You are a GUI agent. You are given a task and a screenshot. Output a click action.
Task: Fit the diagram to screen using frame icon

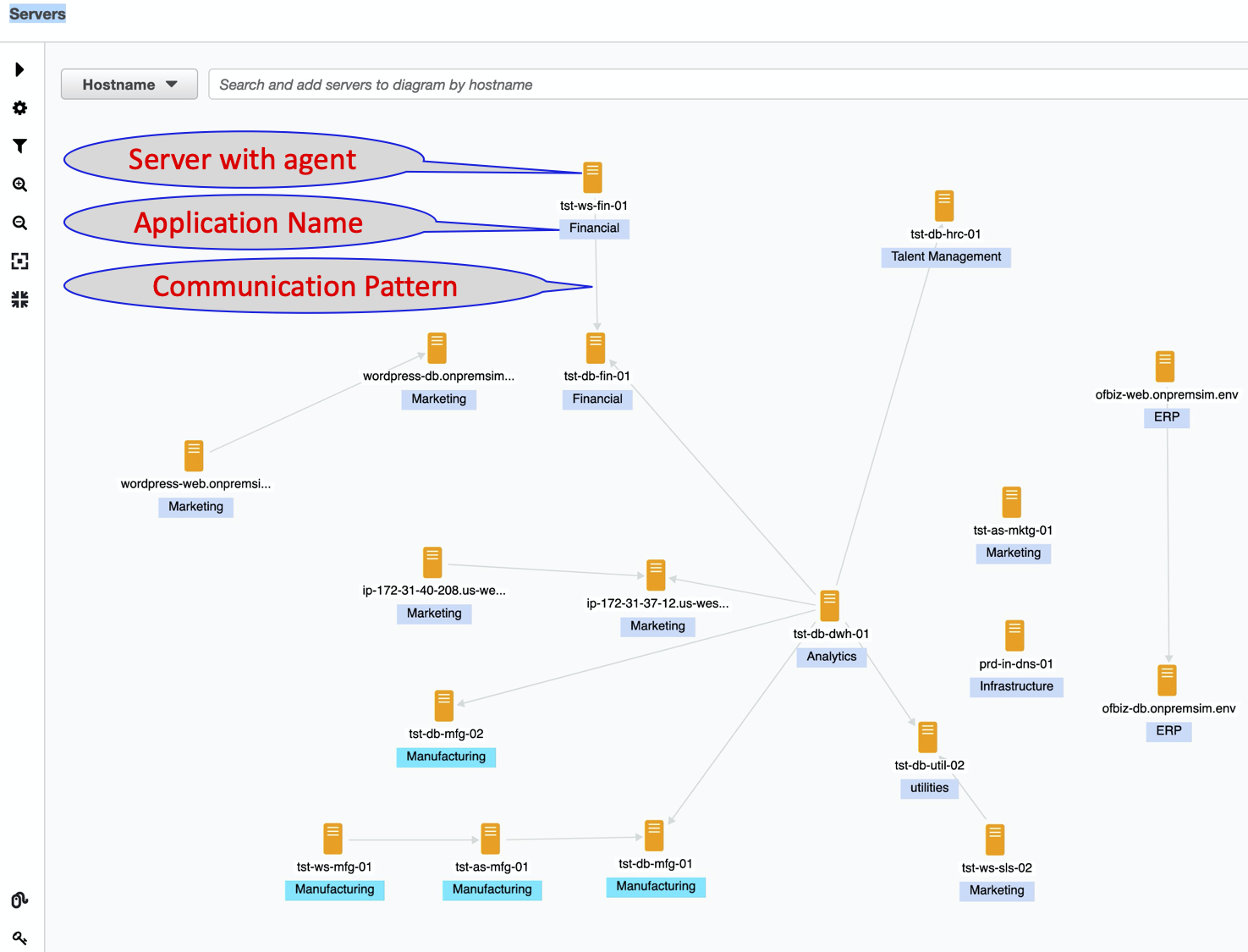click(19, 261)
